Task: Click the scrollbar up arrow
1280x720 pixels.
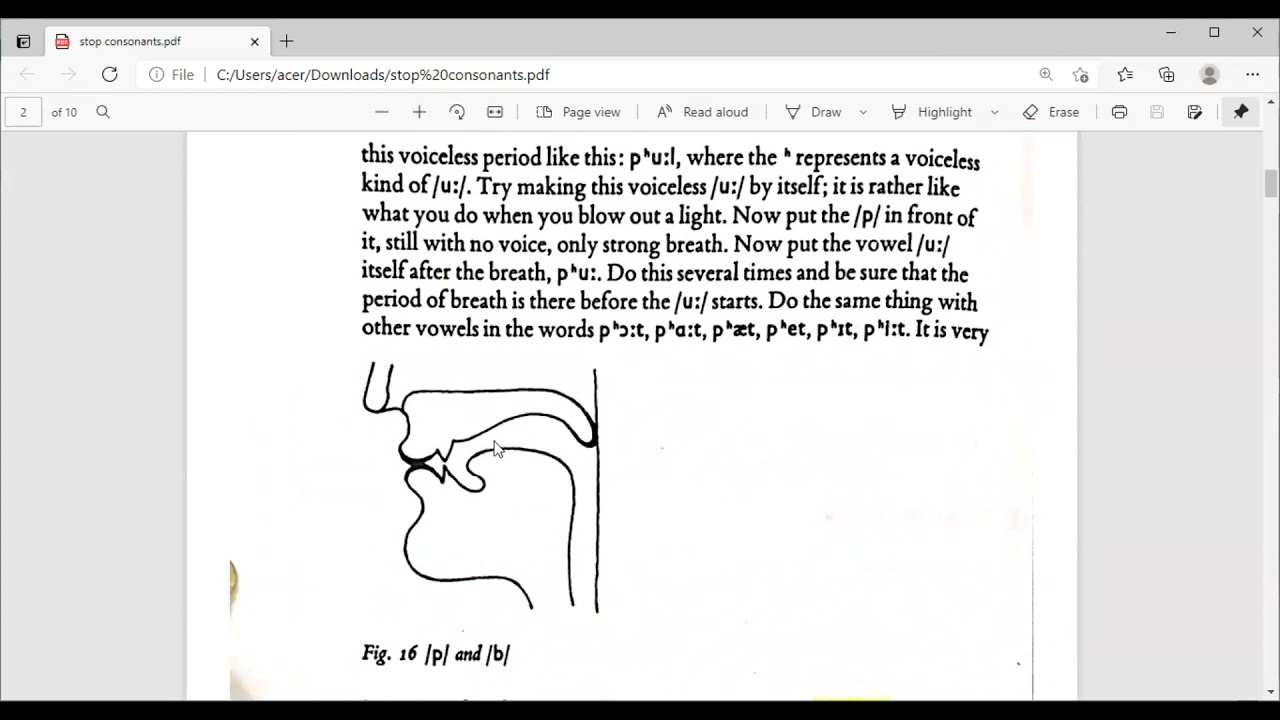Action: 1271,102
